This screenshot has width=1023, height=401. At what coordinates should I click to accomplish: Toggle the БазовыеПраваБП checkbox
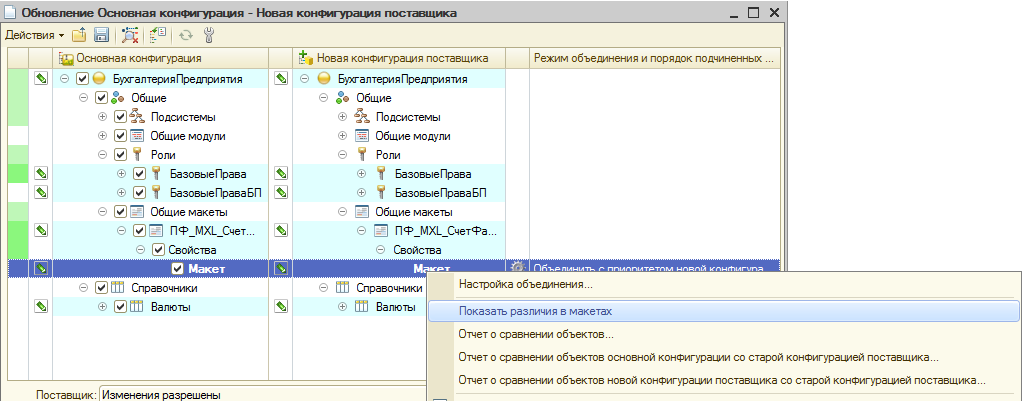(x=139, y=193)
